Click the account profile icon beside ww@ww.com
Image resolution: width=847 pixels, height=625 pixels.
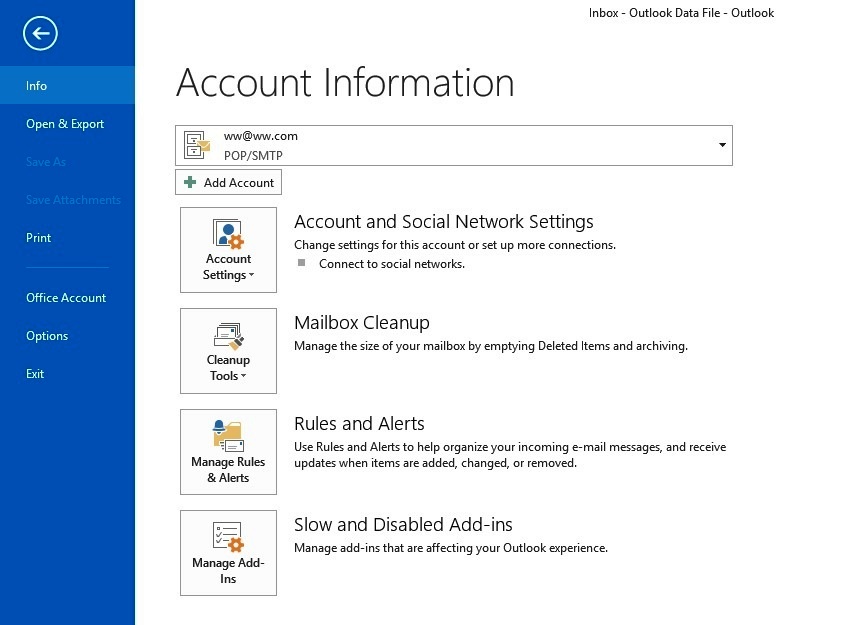coord(196,145)
